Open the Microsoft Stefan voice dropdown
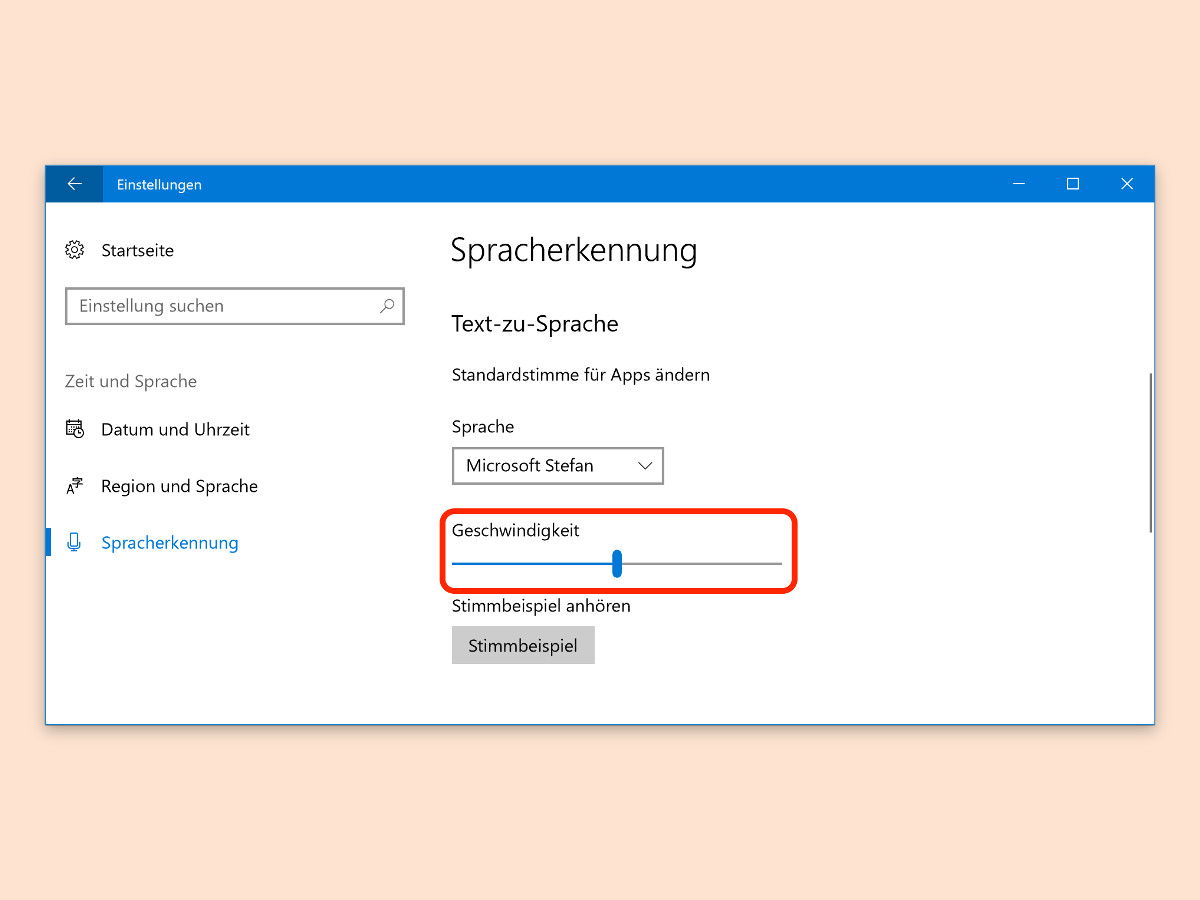This screenshot has width=1200, height=900. (557, 465)
